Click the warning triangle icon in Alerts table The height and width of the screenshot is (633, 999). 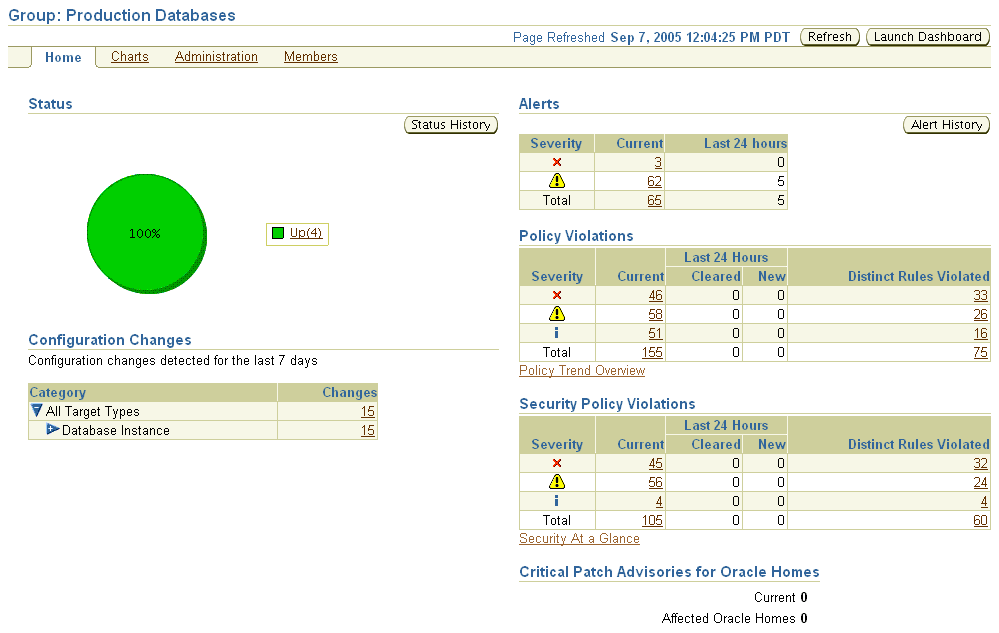click(x=556, y=181)
